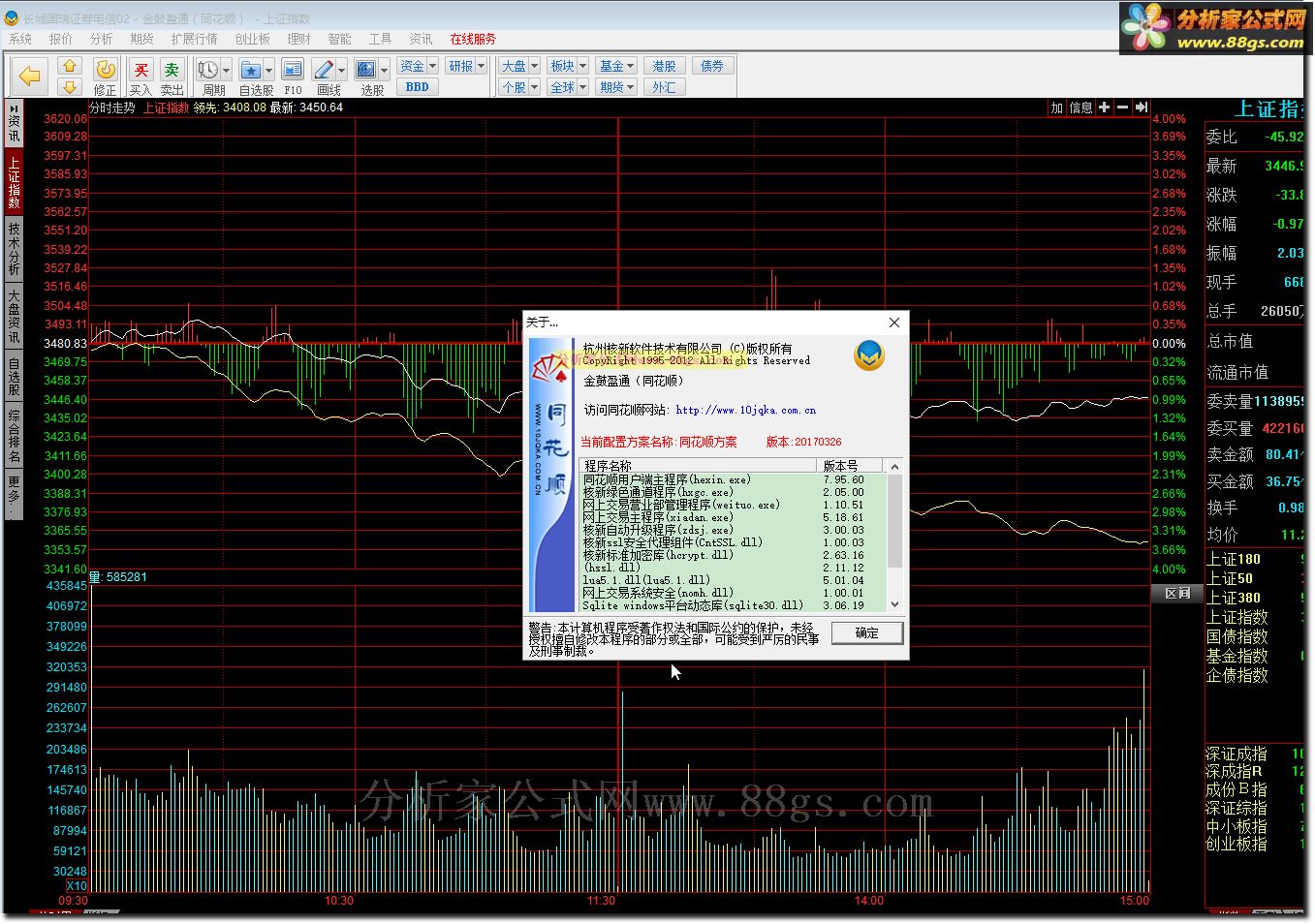Open the 自选股 star folder icon

tap(250, 70)
